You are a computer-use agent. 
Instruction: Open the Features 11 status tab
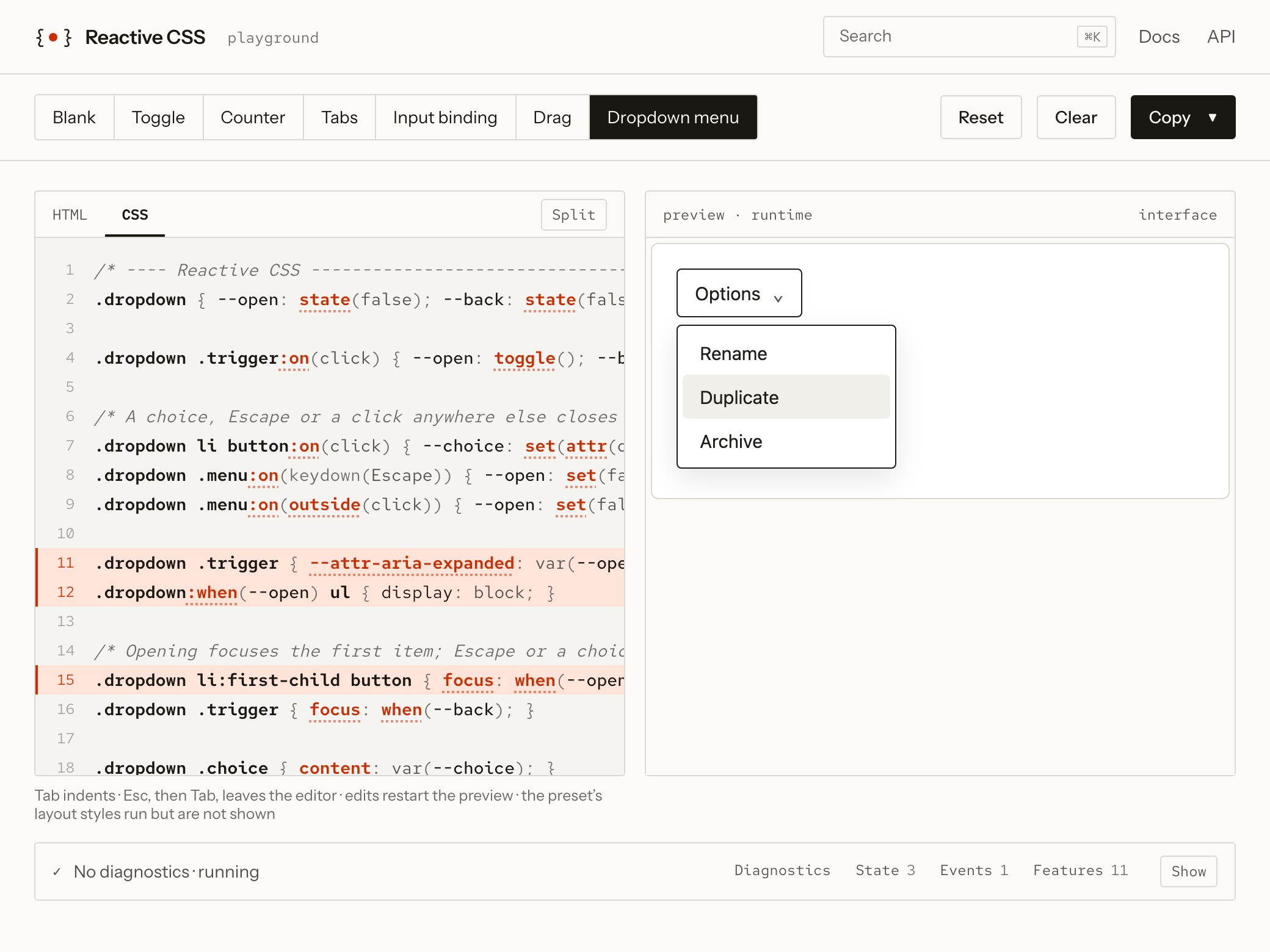1080,871
